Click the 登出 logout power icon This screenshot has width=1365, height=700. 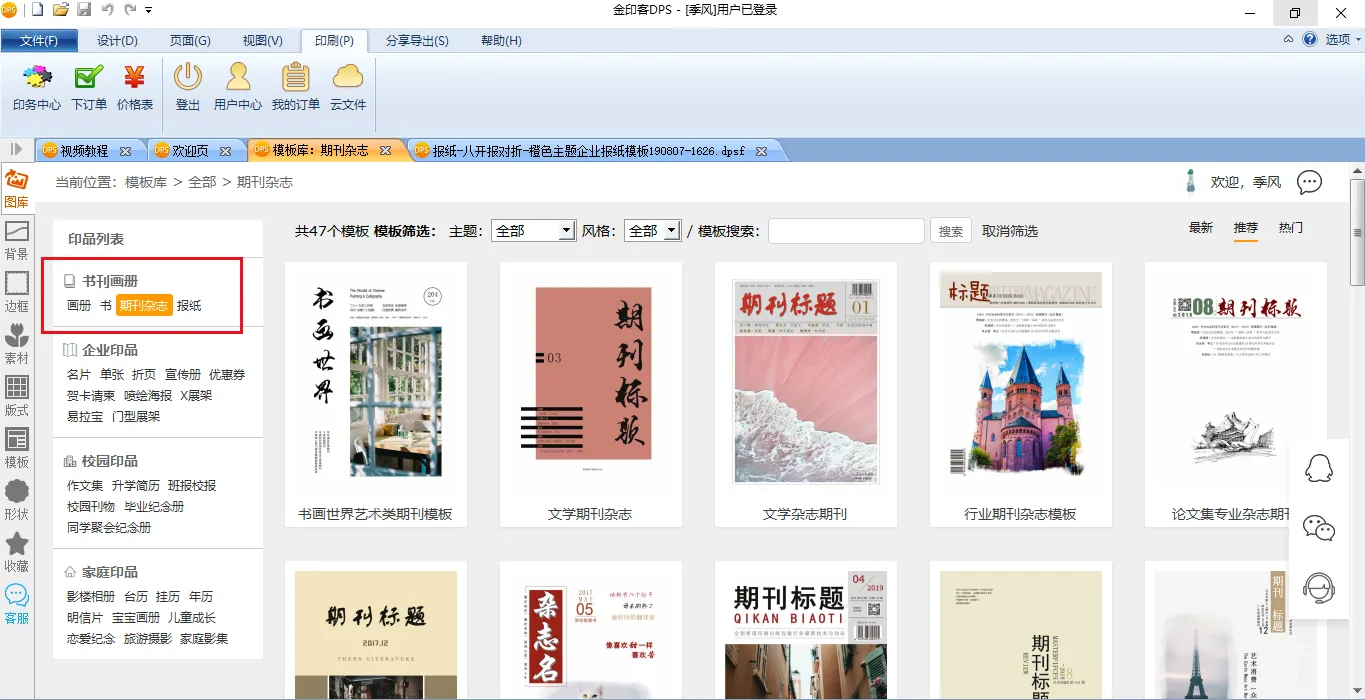coord(188,86)
